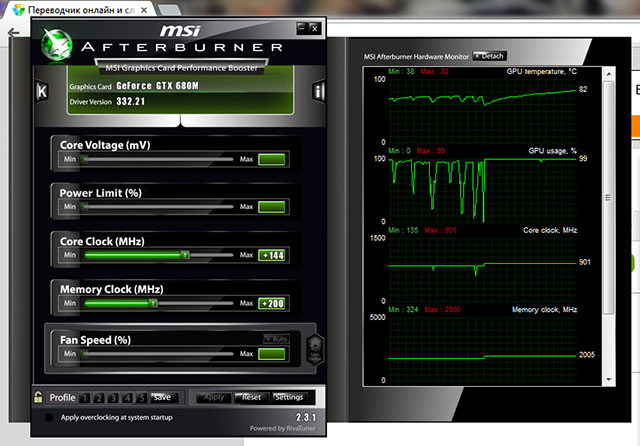The image size is (640, 446).
Task: Select profile slot 5
Action: pyautogui.click(x=141, y=397)
